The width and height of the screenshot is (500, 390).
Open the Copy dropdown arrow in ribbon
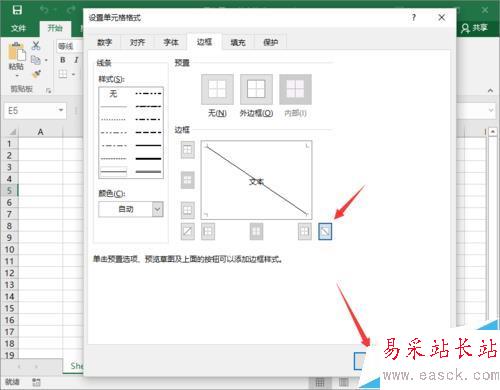[x=46, y=60]
